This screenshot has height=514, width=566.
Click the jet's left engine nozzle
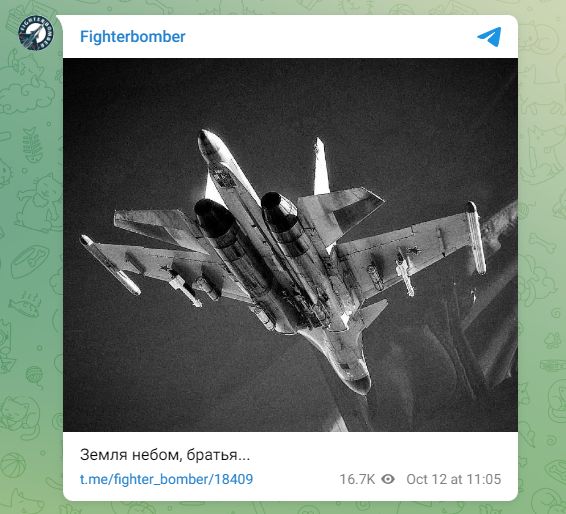pos(211,218)
